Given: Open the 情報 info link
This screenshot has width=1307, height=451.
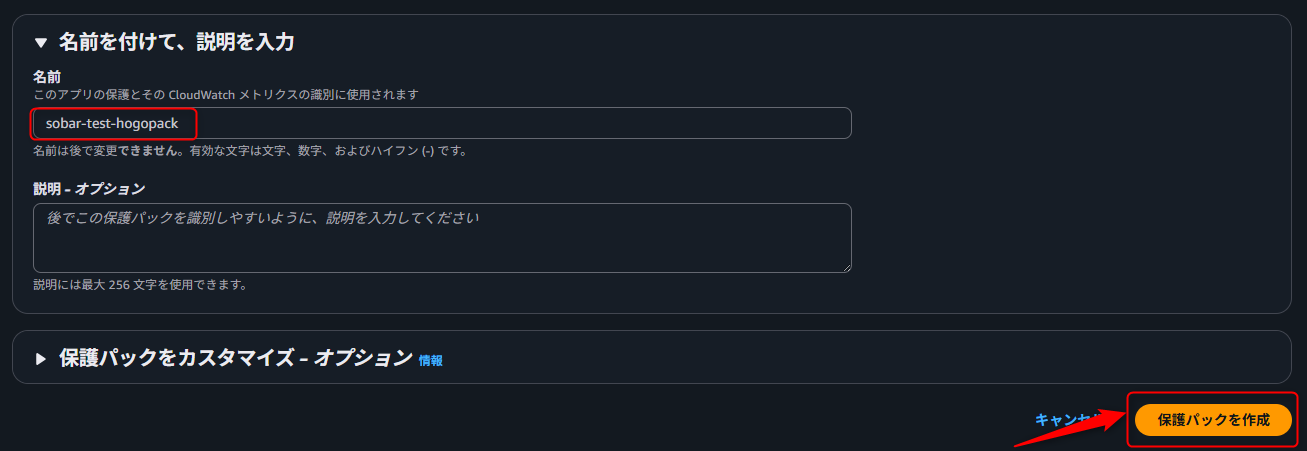Looking at the screenshot, I should click(431, 360).
